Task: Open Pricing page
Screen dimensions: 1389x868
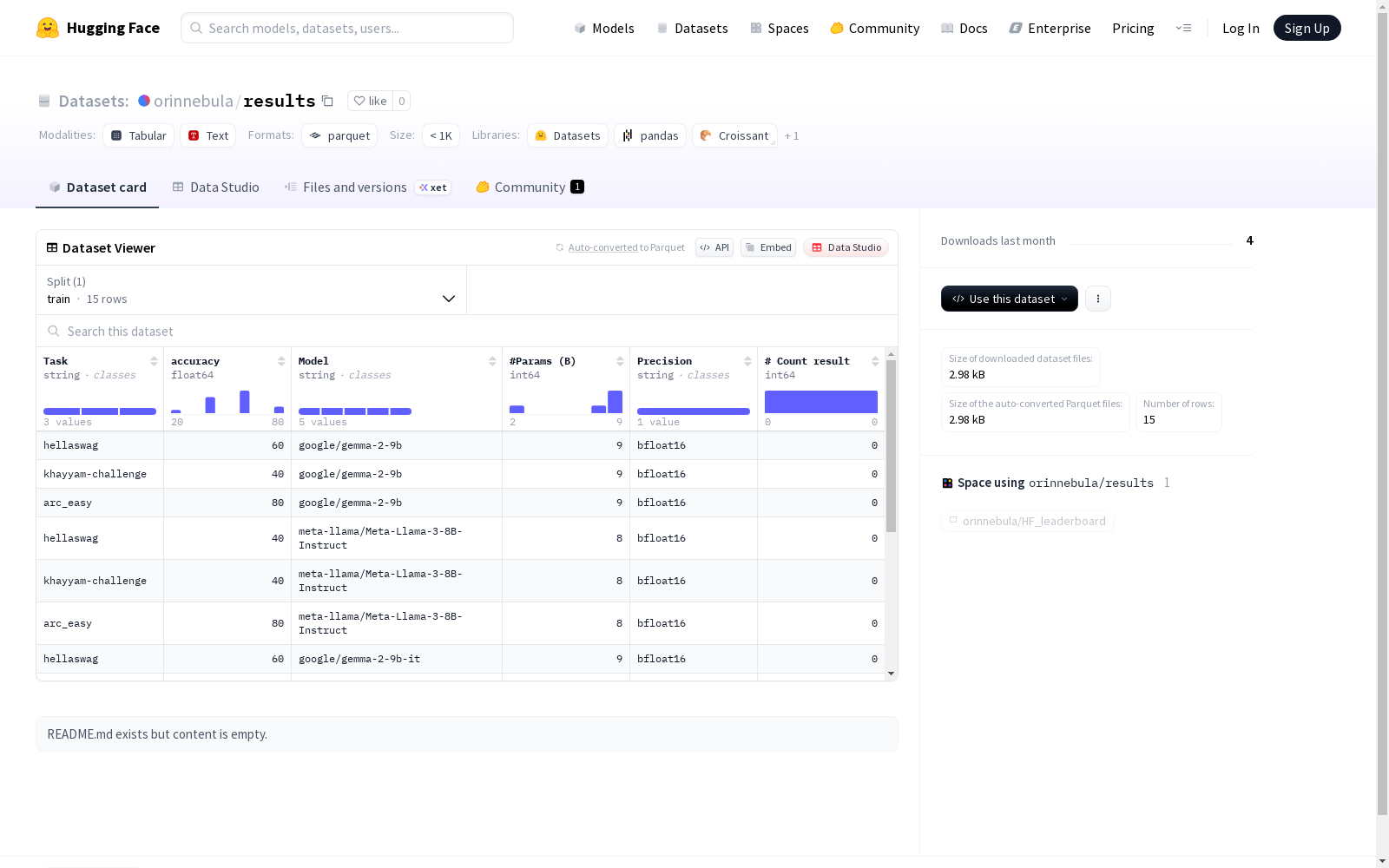Action: pyautogui.click(x=1133, y=28)
